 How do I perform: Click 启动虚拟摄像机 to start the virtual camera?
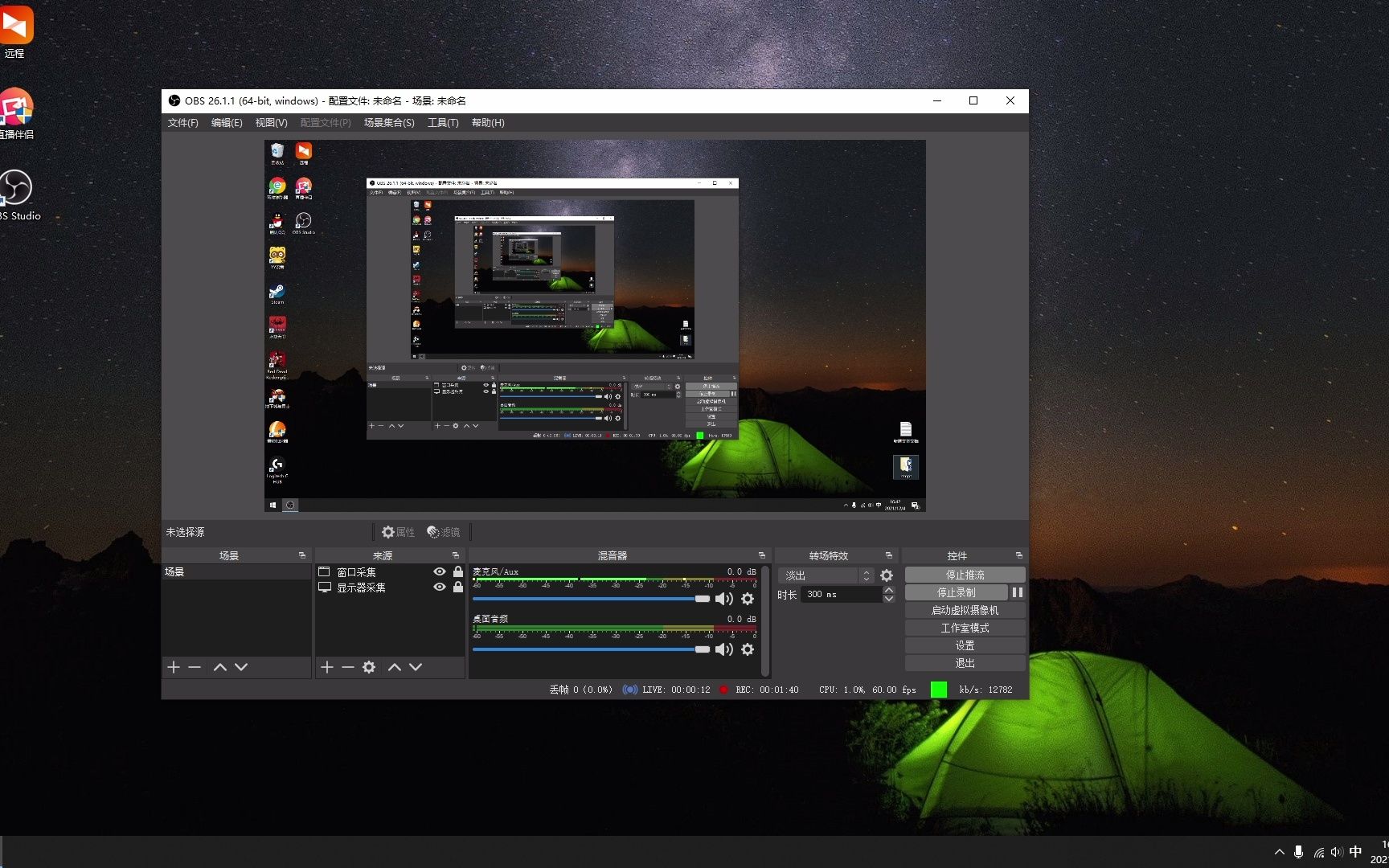[965, 610]
